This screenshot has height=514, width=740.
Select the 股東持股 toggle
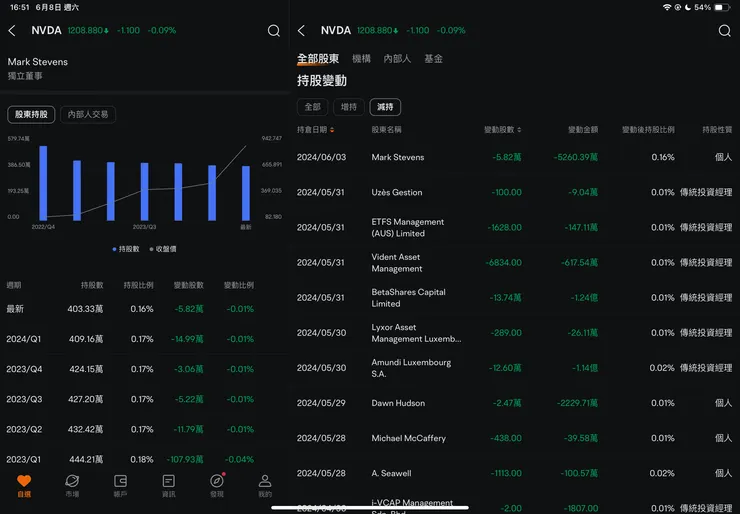pyautogui.click(x=31, y=114)
